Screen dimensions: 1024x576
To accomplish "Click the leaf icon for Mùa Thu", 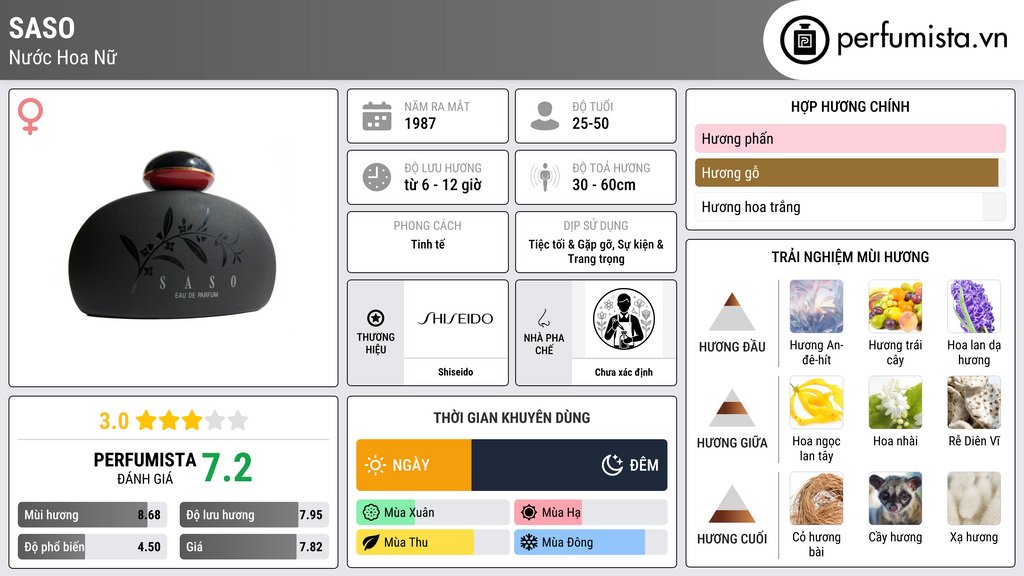I will point(371,542).
